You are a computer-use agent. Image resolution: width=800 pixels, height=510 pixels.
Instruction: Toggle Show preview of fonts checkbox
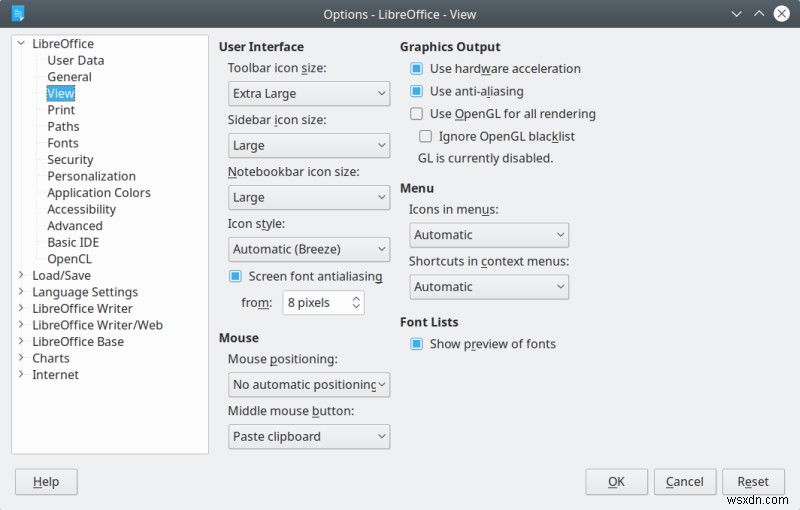tap(416, 344)
